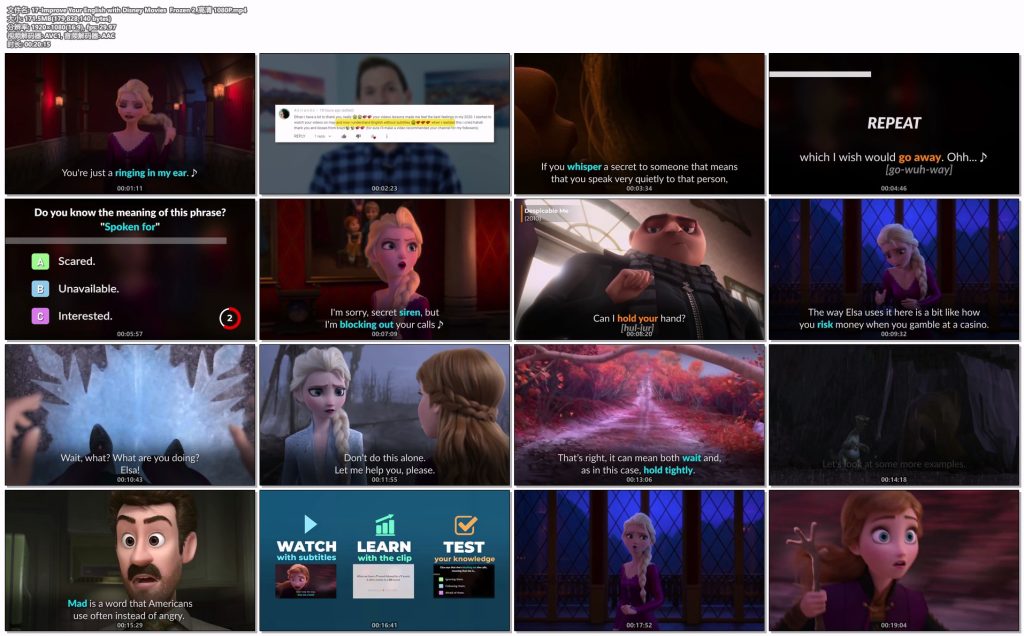This screenshot has width=1024, height=636.
Task: Click the "LEARN with the clip" label
Action: pos(384,551)
